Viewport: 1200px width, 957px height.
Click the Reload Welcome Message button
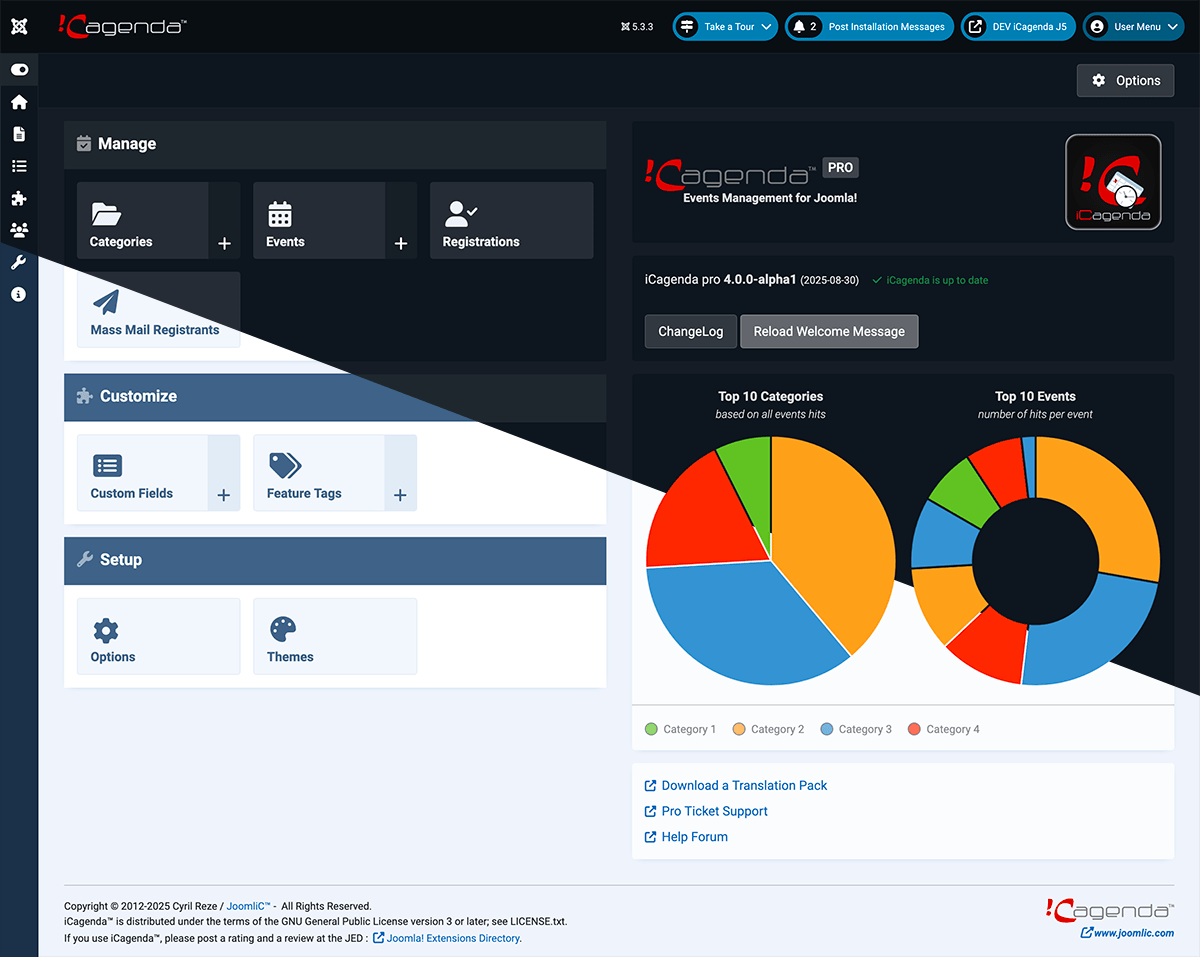829,331
